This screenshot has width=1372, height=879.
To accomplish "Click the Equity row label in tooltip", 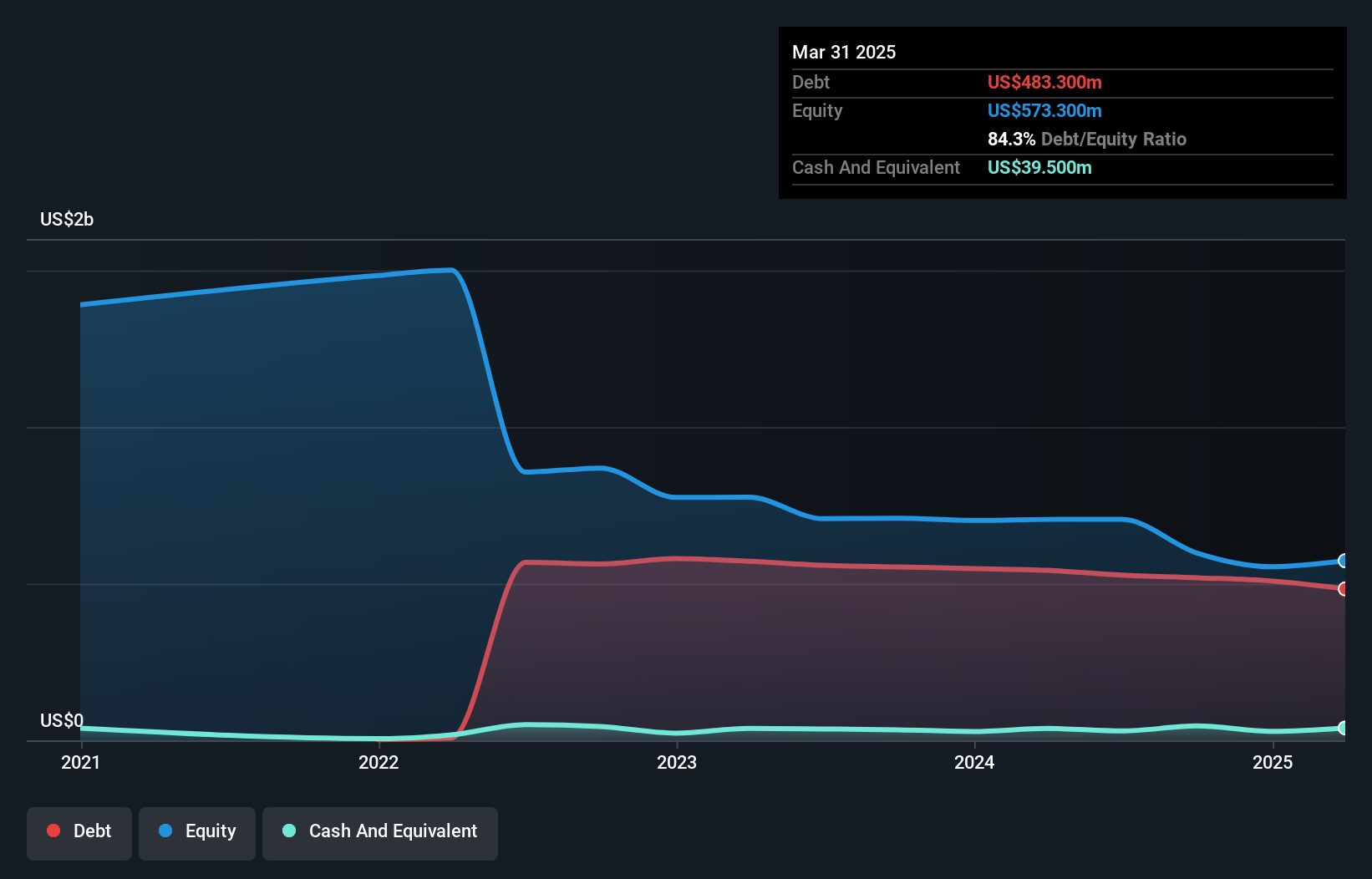I will (x=817, y=110).
